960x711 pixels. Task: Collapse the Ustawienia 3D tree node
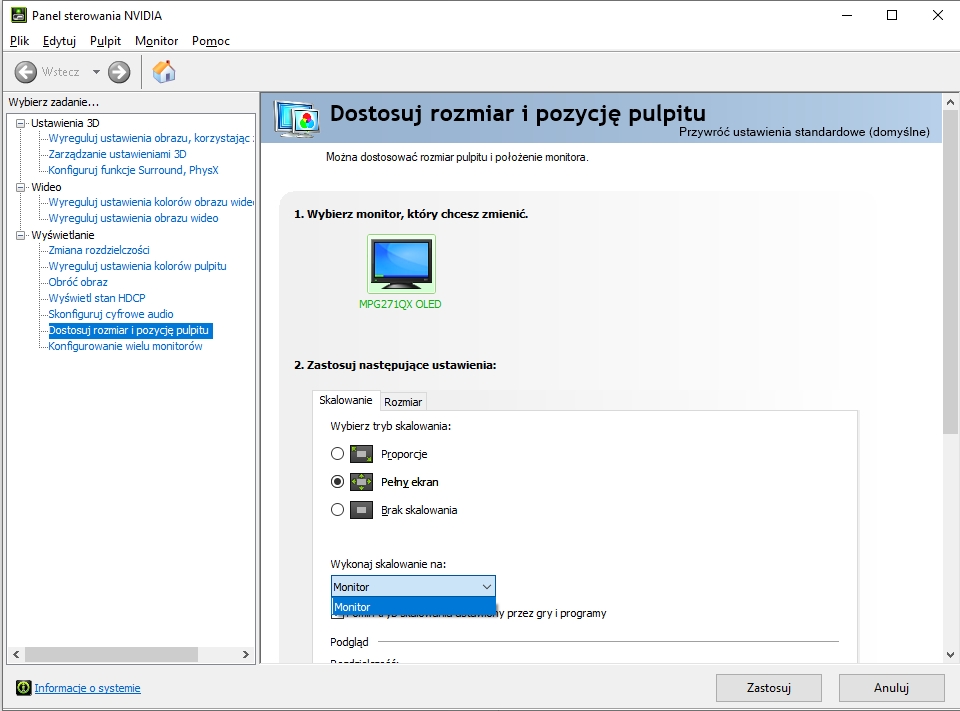(x=21, y=123)
